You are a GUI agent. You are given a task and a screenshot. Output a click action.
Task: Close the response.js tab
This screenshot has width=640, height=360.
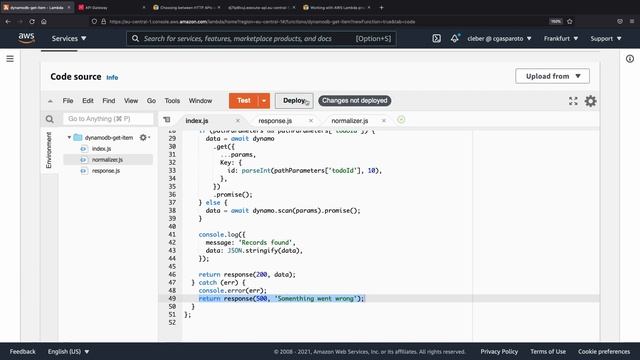[x=311, y=121]
